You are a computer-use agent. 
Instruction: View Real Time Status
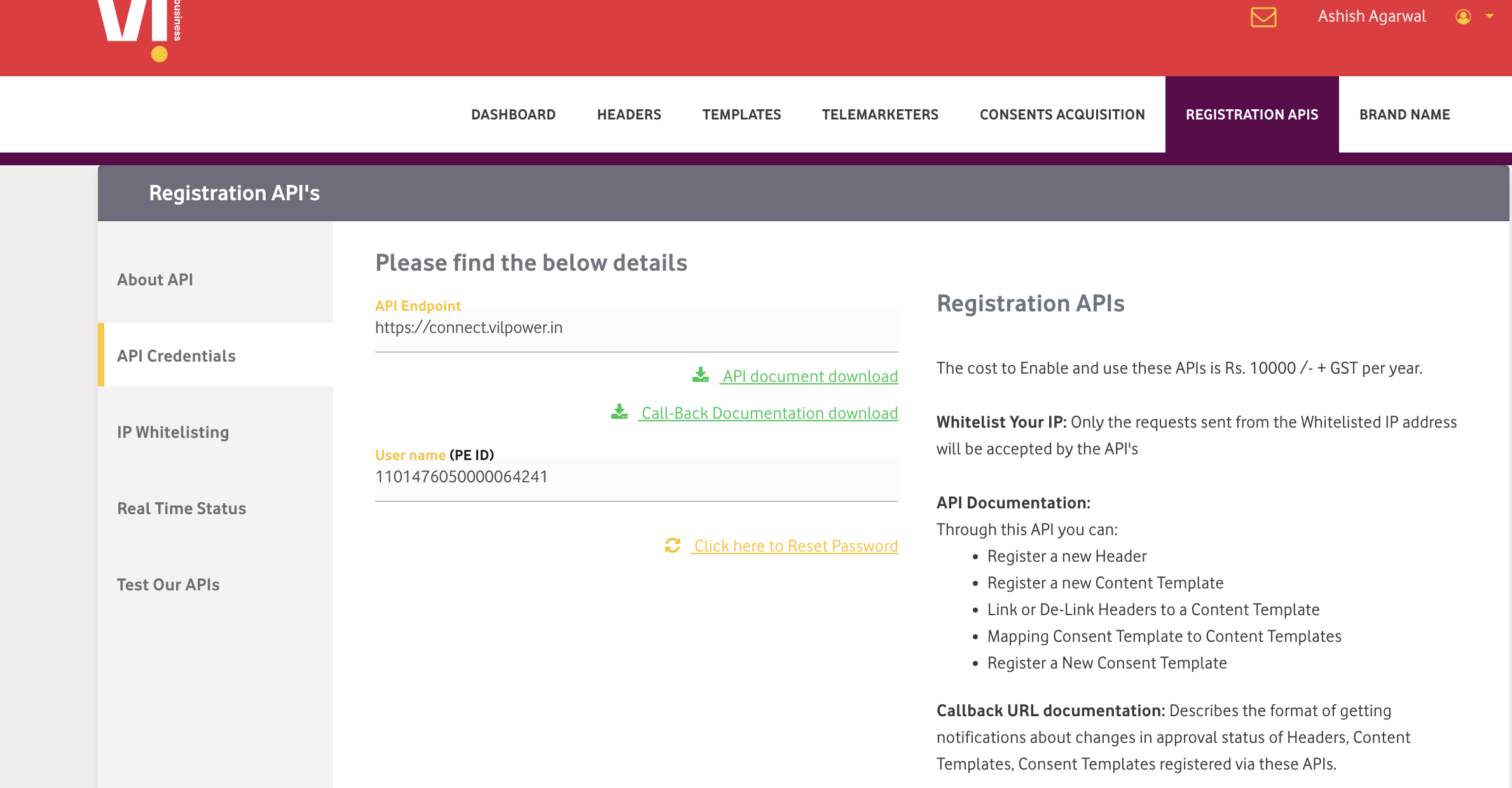pyautogui.click(x=182, y=508)
